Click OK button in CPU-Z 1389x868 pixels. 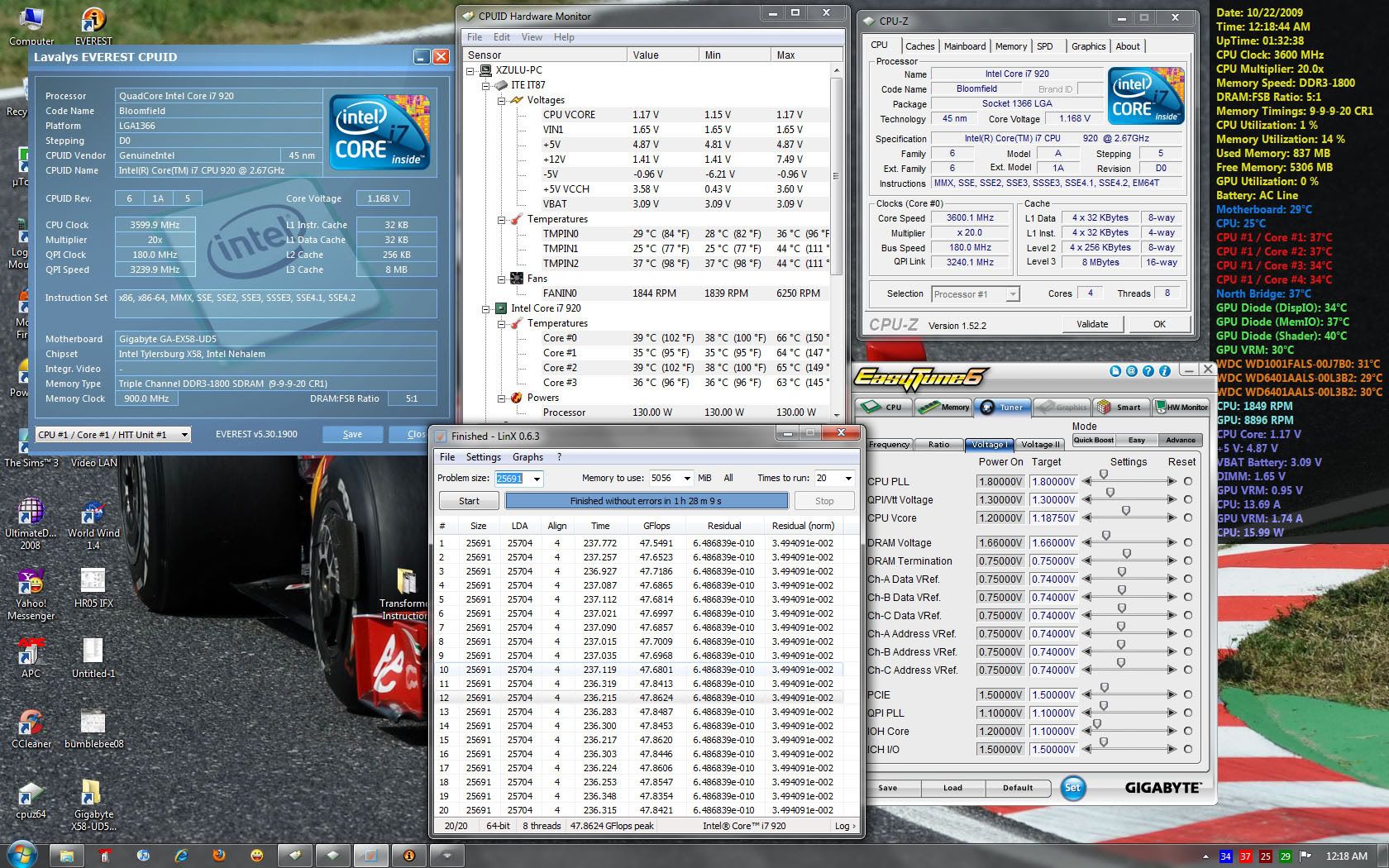point(1159,324)
